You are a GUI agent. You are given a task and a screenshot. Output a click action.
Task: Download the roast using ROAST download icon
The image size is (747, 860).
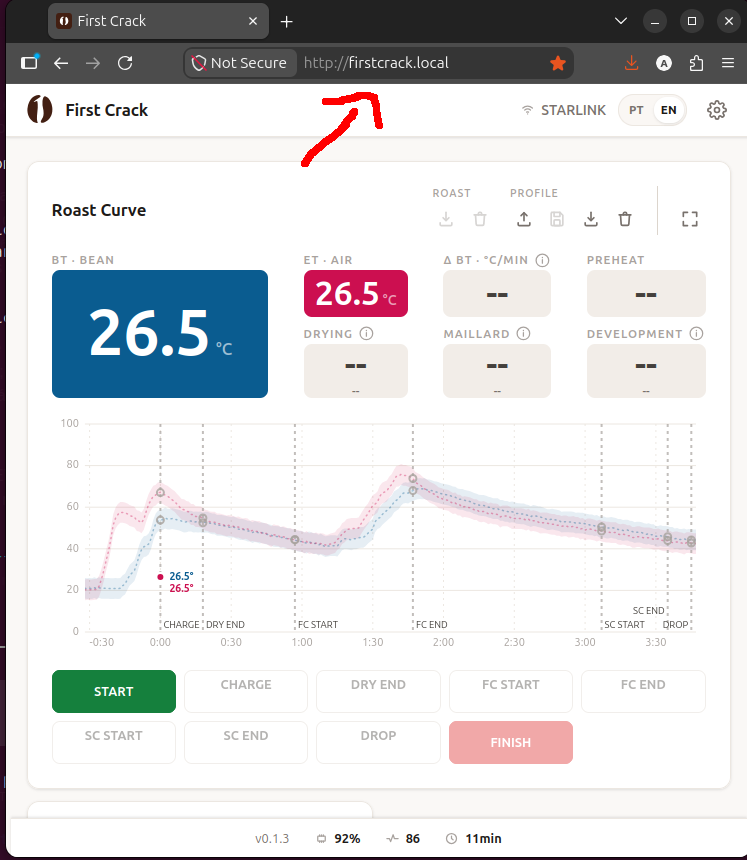(446, 219)
